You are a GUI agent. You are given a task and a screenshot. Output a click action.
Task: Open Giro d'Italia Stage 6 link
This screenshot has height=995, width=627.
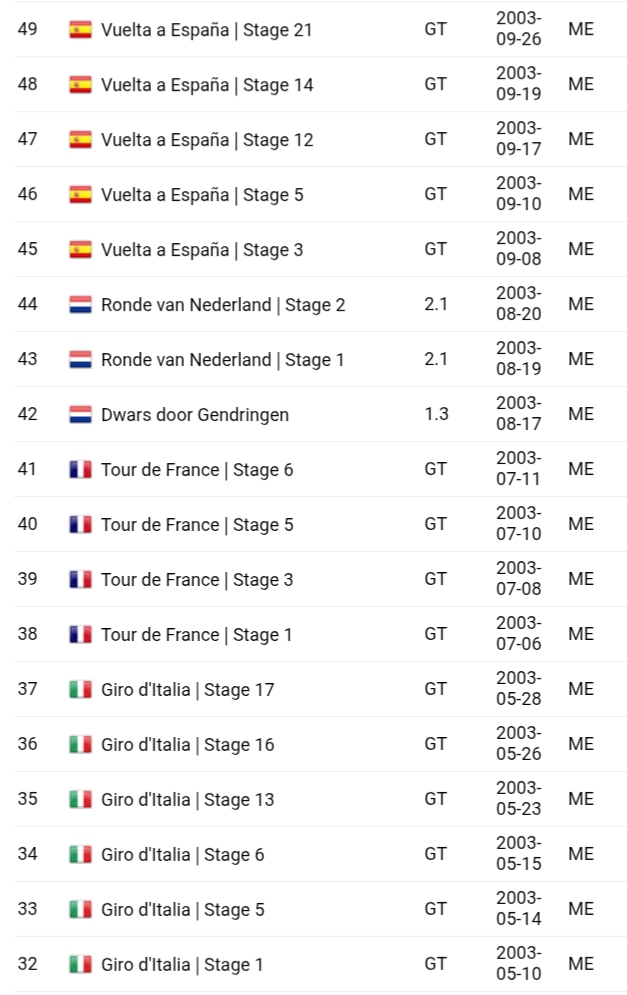[183, 855]
